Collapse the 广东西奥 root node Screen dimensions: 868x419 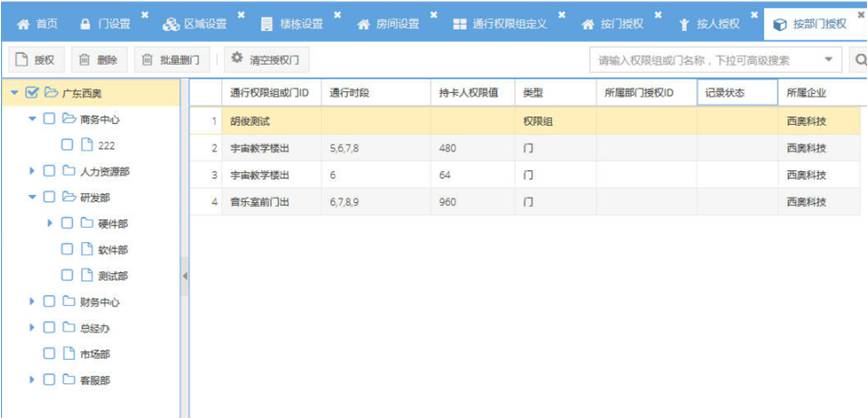(x=14, y=92)
